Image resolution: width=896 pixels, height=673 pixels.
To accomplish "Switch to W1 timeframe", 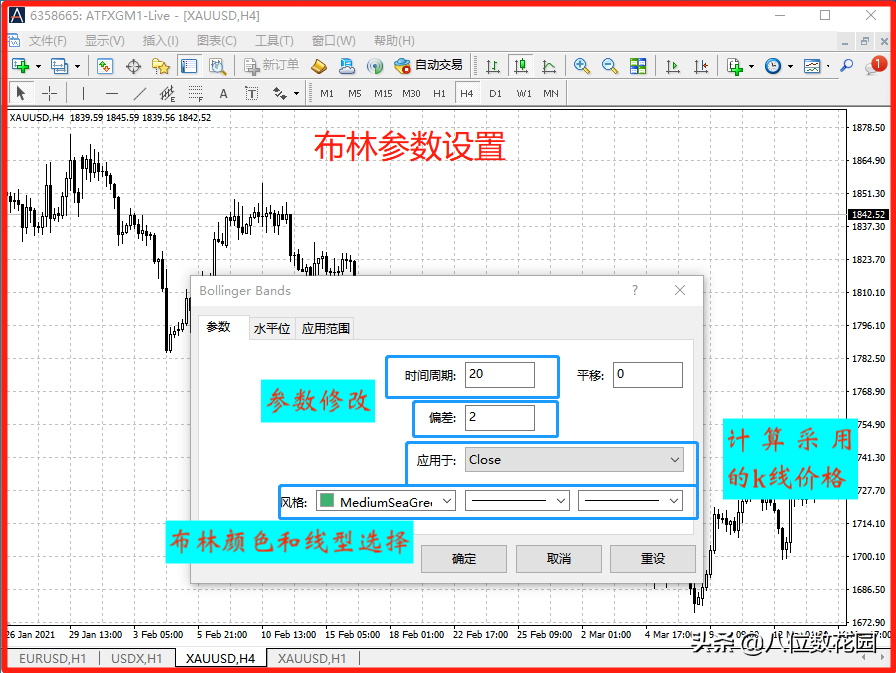I will (x=523, y=93).
